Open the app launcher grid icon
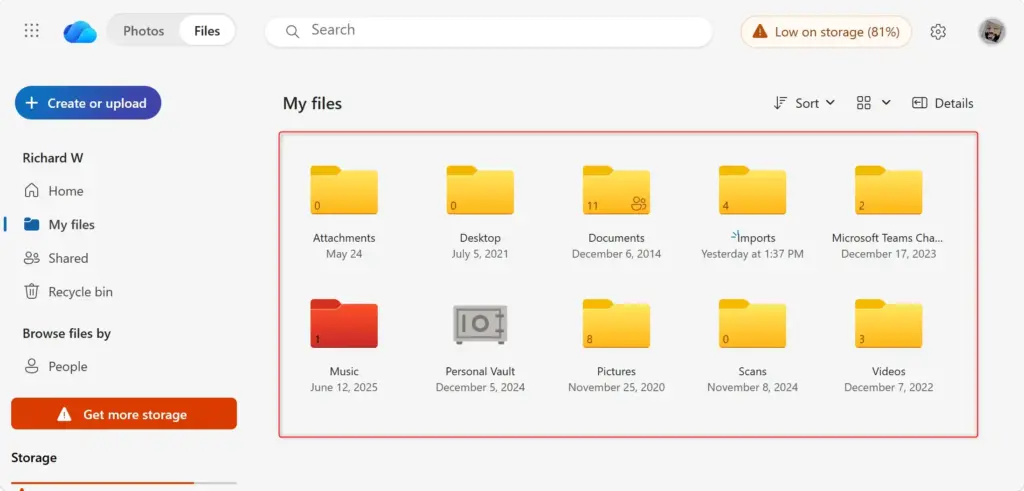 (31, 31)
